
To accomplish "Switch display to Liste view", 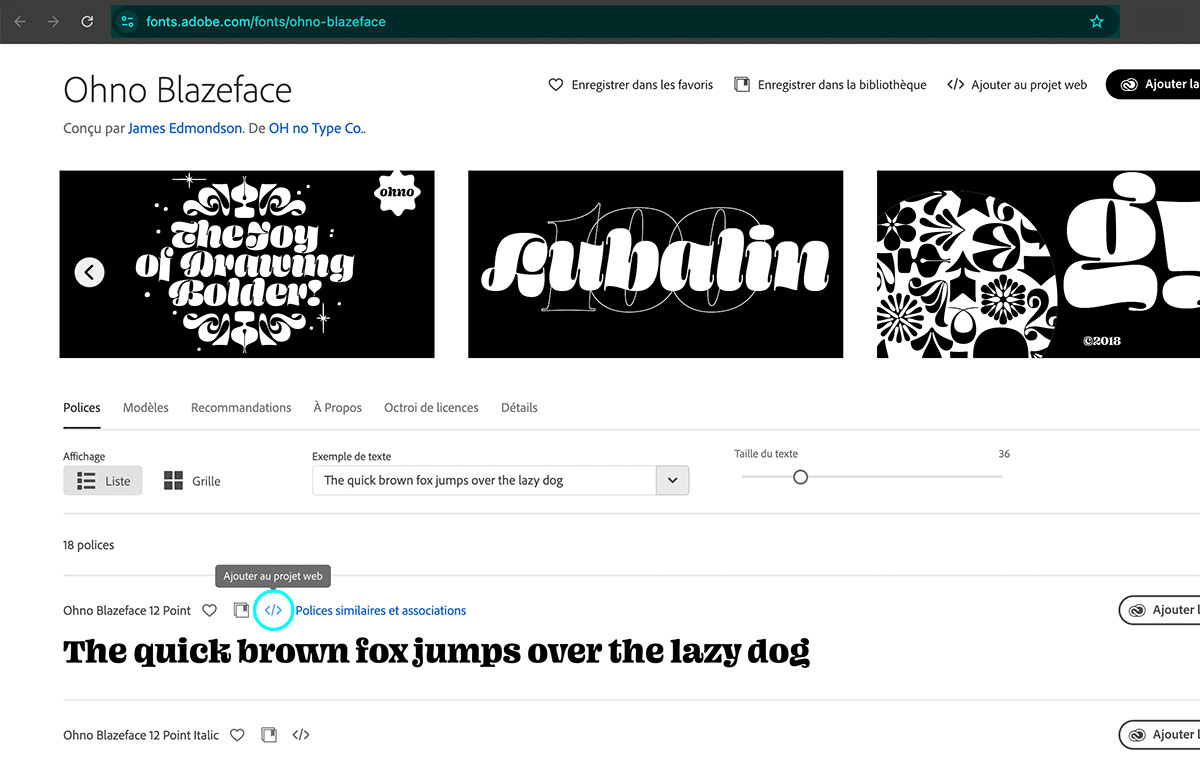I will 102,480.
